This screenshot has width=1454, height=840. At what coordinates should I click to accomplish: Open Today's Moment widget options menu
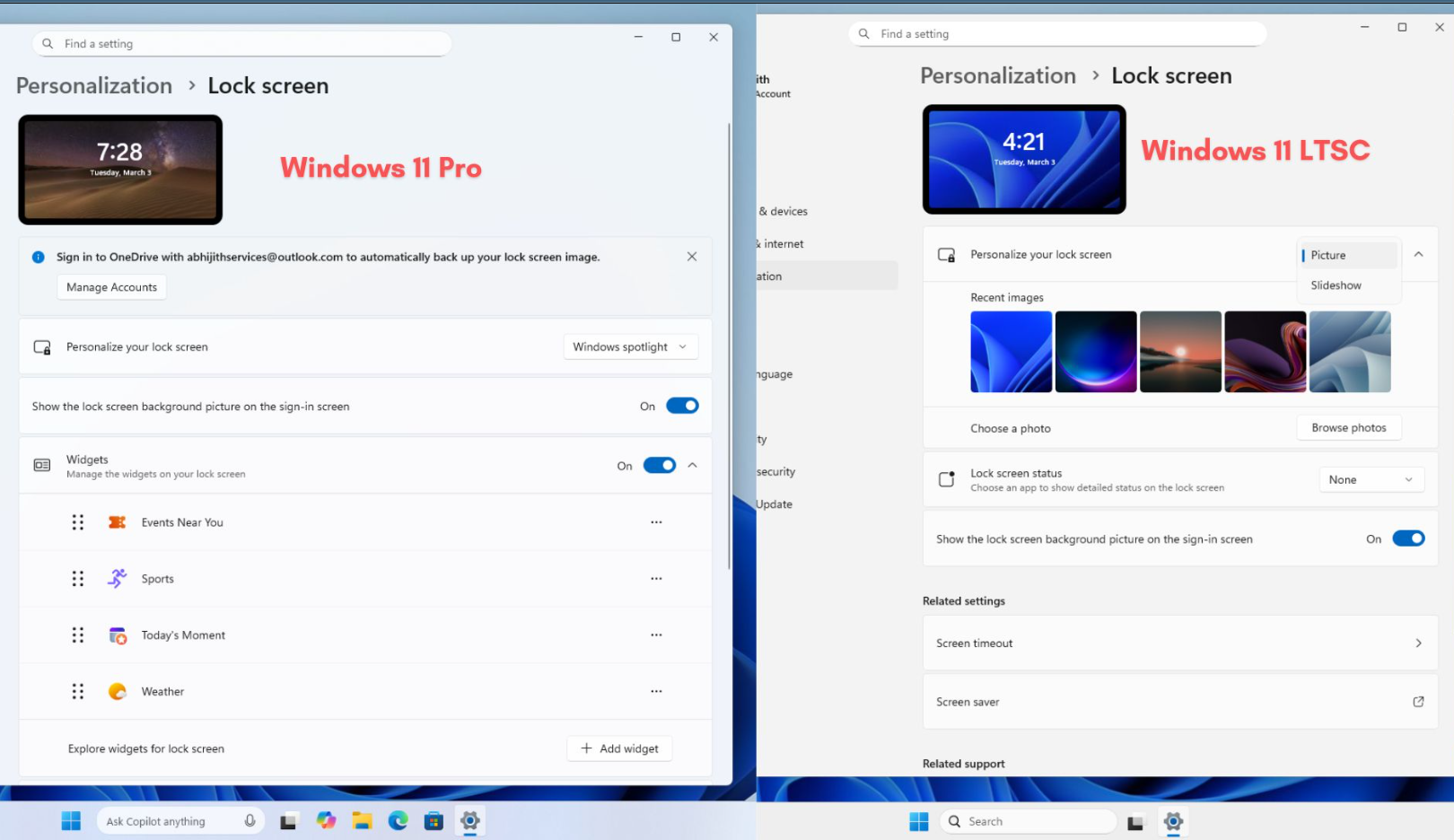click(656, 635)
